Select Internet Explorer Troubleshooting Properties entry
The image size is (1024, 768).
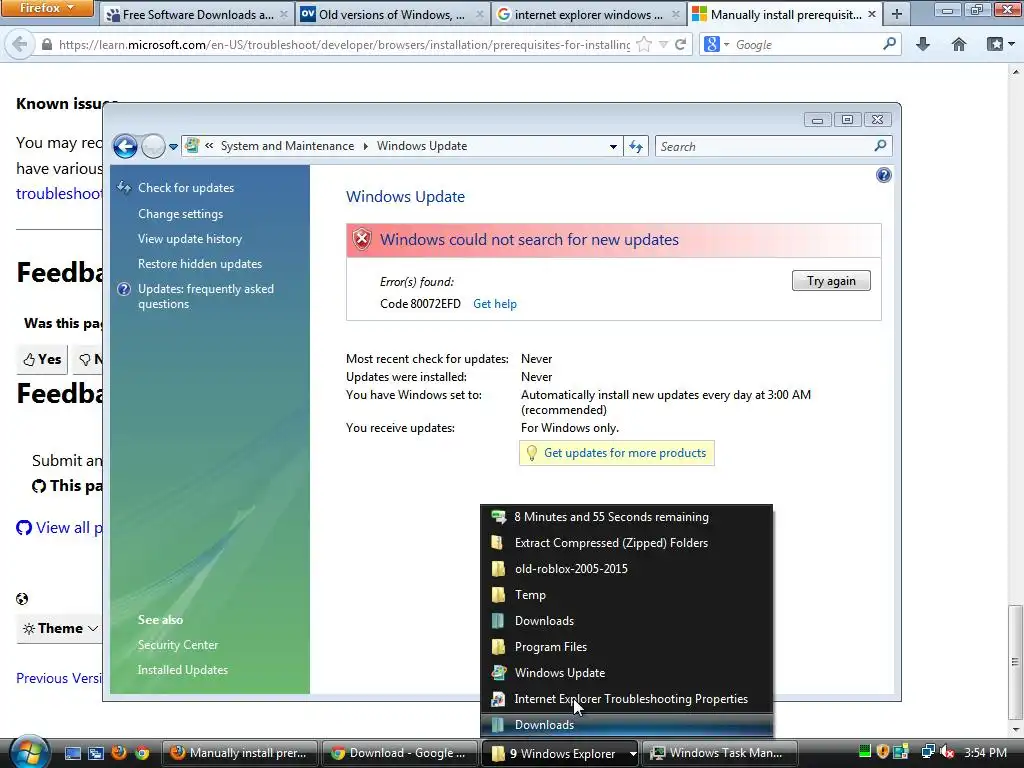[x=626, y=699]
